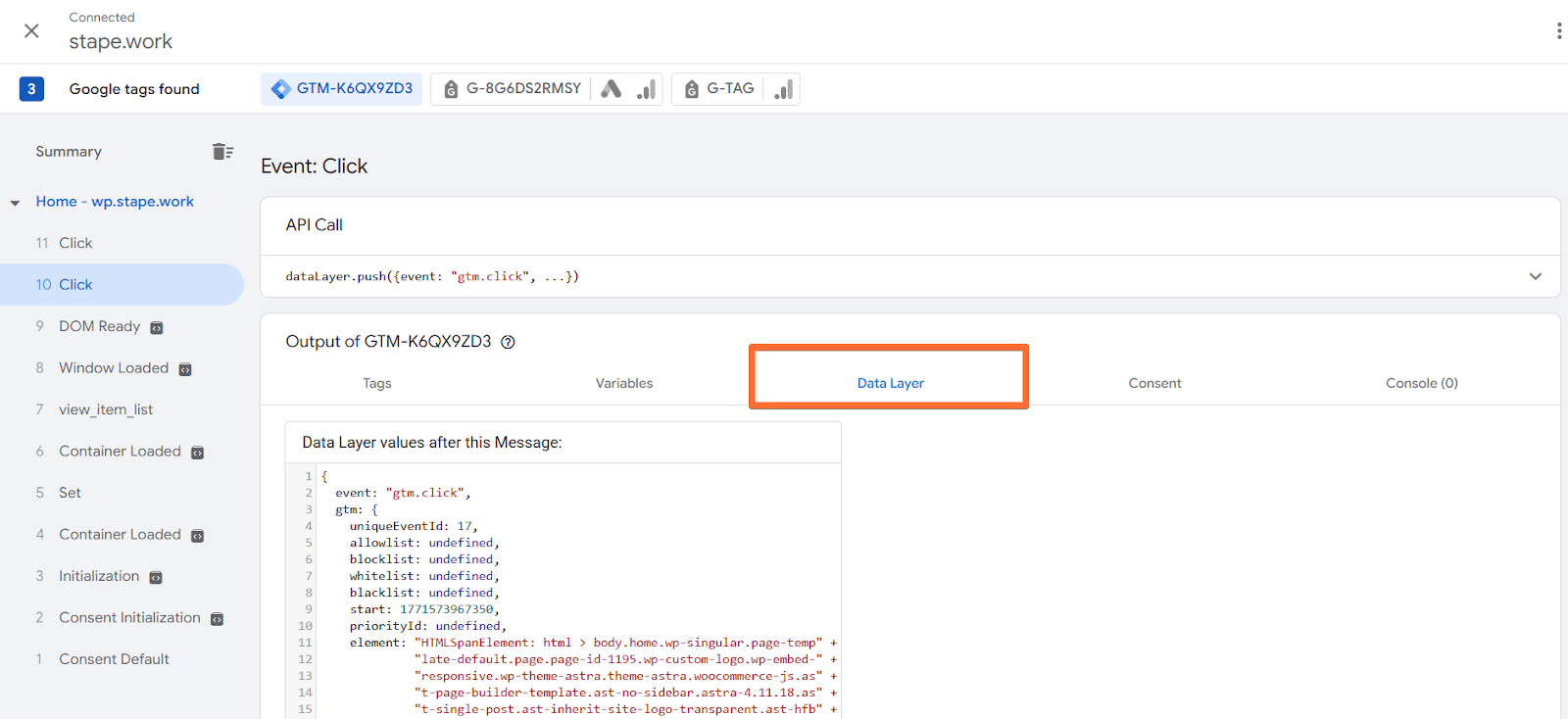1568x719 pixels.
Task: Select event 7 view_item_list
Action: point(122,409)
